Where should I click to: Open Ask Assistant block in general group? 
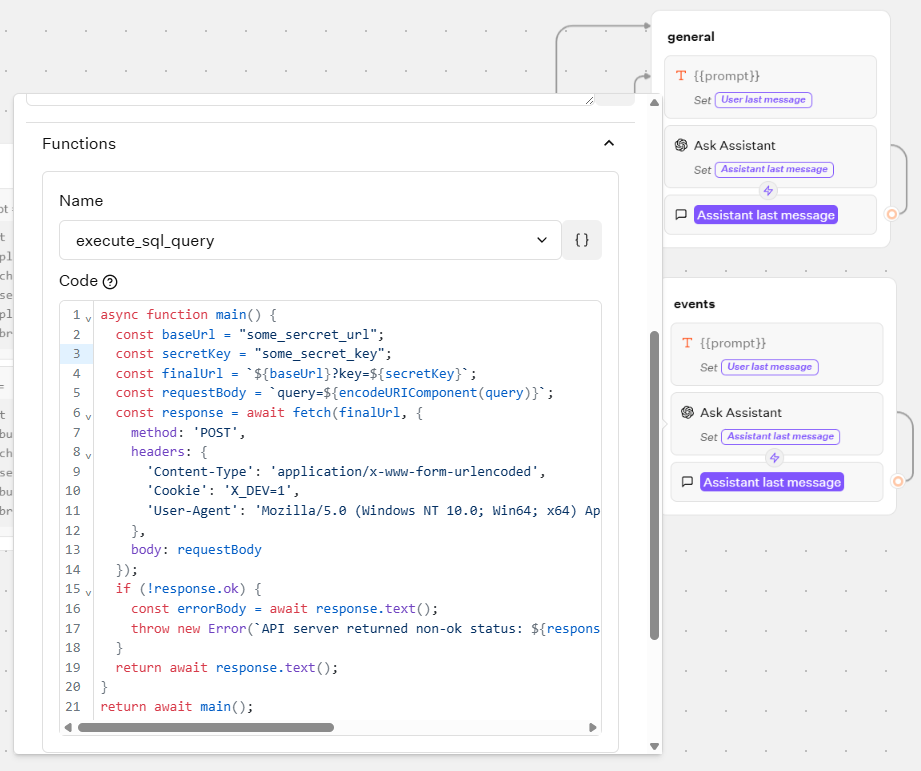pyautogui.click(x=770, y=156)
